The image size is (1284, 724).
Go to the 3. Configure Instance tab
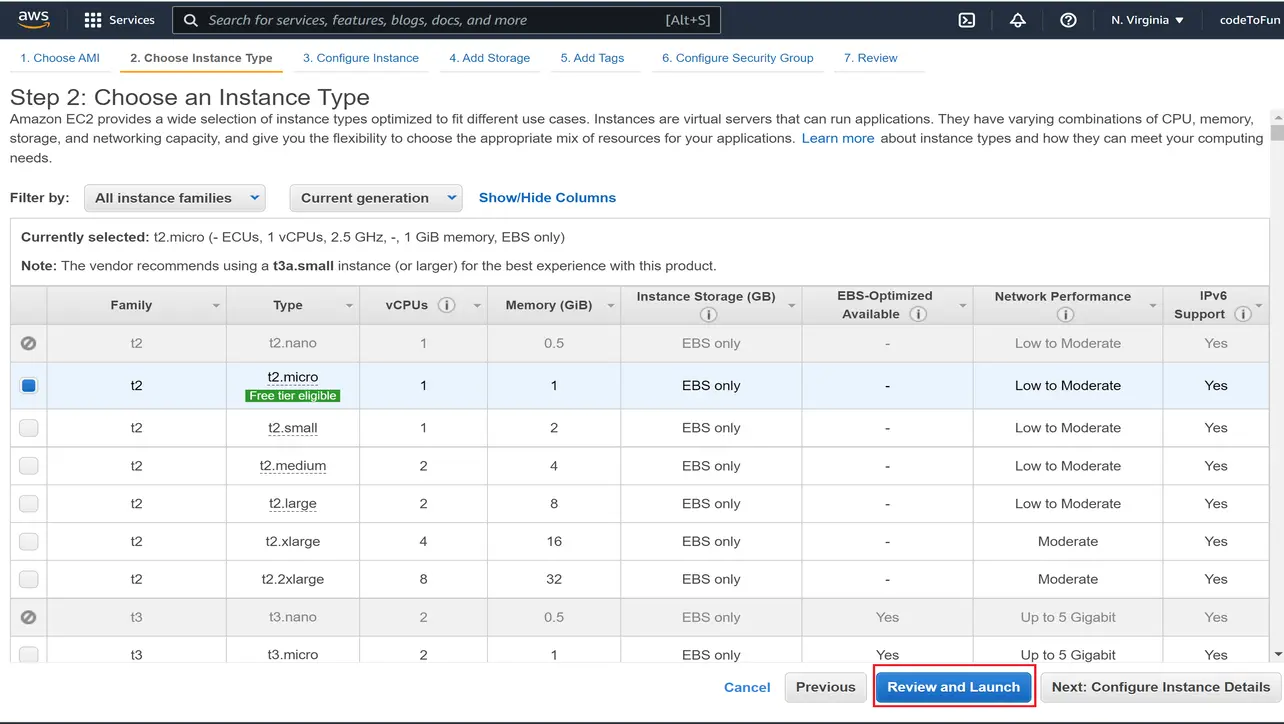click(361, 58)
